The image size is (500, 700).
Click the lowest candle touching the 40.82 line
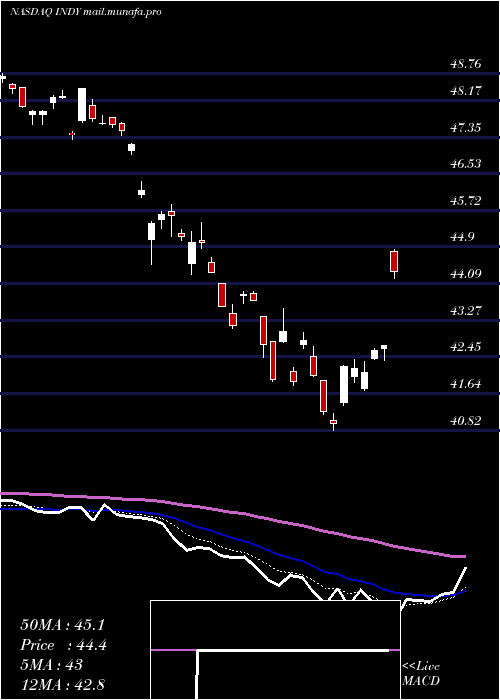[x=333, y=422]
